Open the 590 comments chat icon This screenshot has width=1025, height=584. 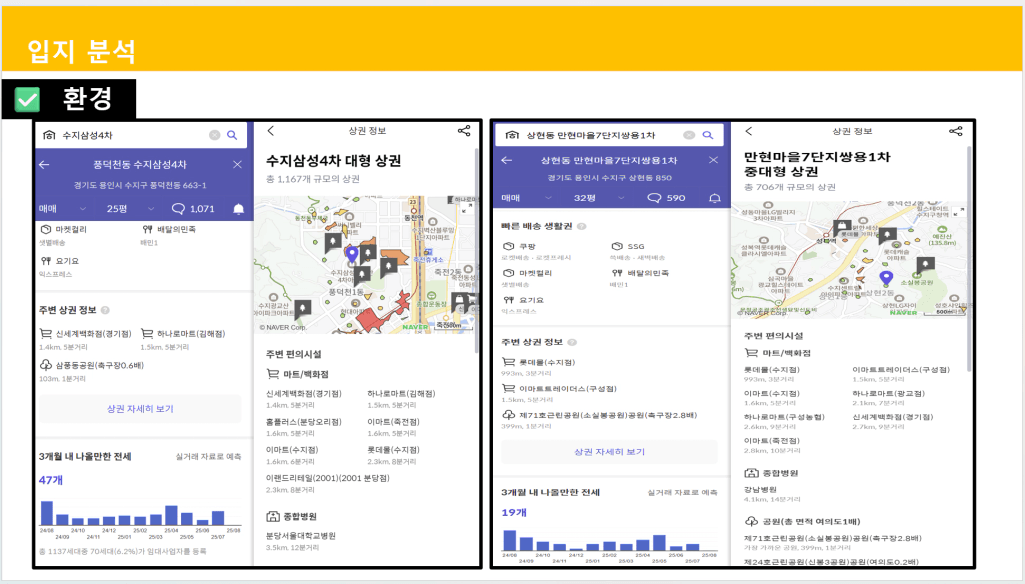654,198
